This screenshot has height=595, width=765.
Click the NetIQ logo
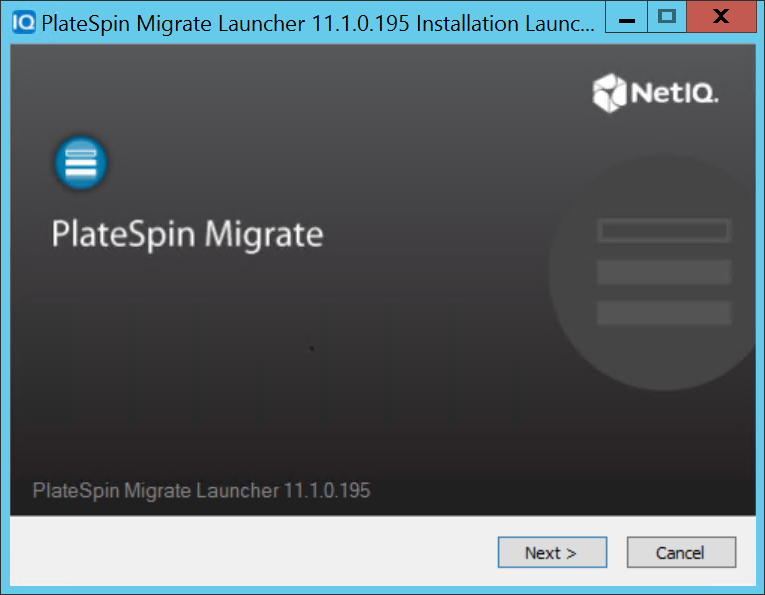pyautogui.click(x=655, y=93)
